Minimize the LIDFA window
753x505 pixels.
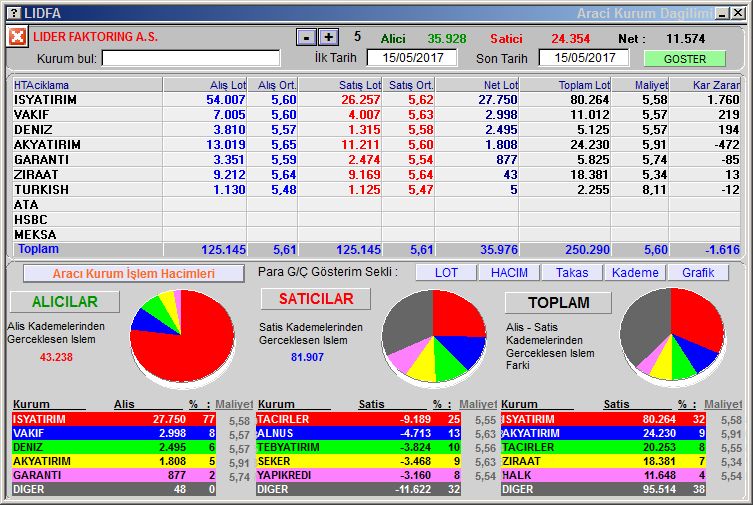coord(722,13)
